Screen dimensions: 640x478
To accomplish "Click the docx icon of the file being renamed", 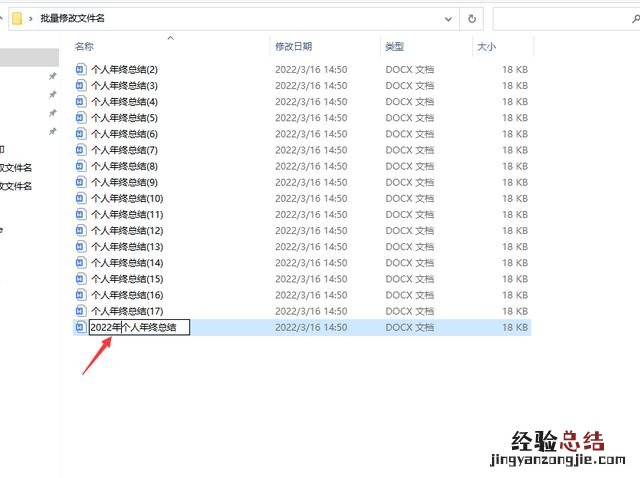I will pos(81,327).
